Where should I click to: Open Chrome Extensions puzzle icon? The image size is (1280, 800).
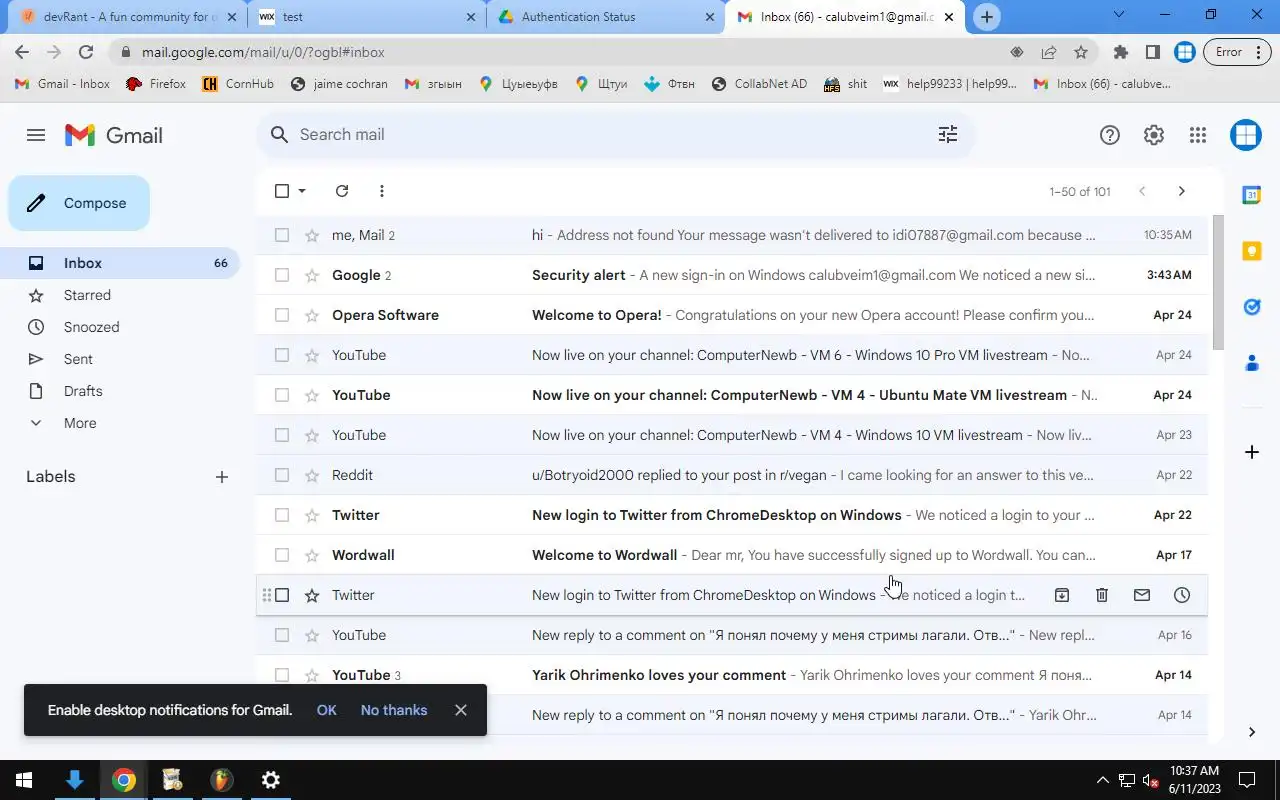tap(1121, 52)
